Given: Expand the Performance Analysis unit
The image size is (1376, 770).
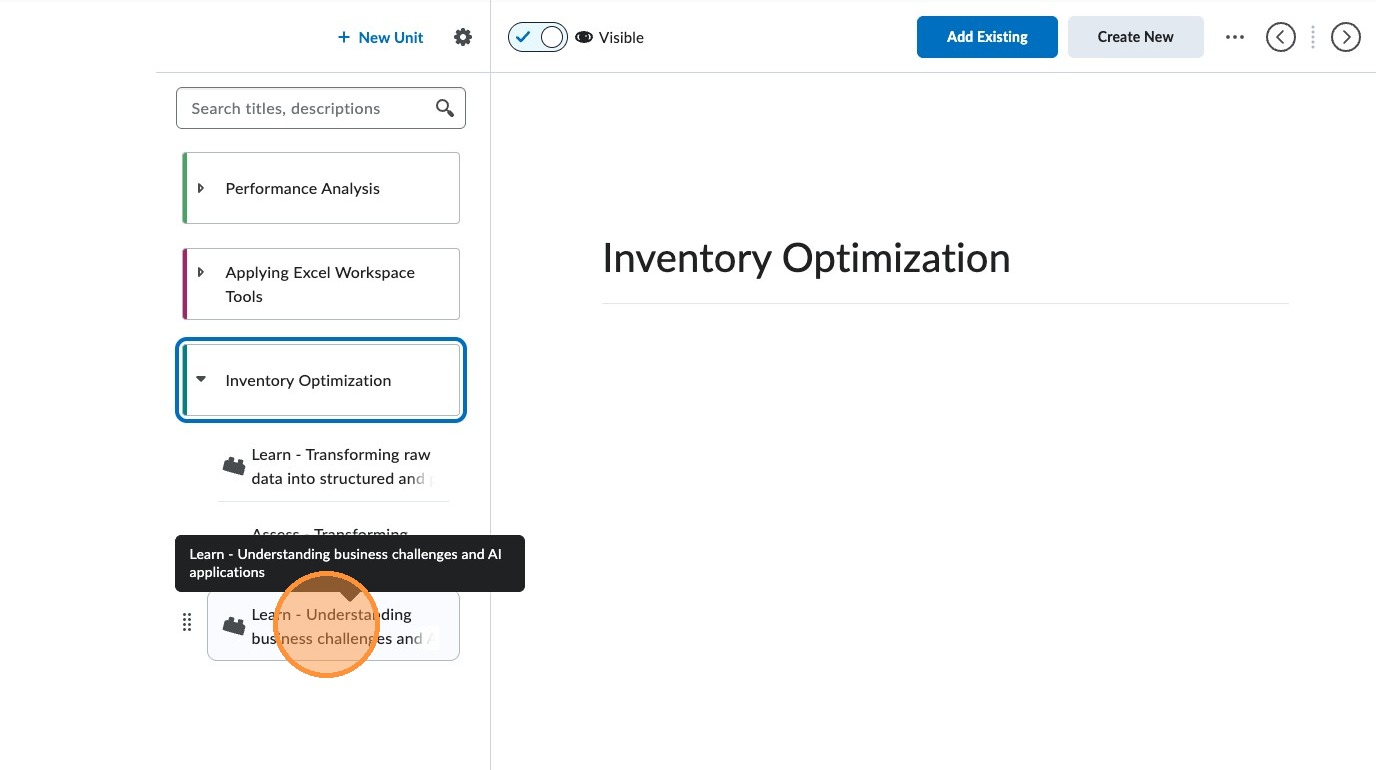Looking at the screenshot, I should pos(201,188).
